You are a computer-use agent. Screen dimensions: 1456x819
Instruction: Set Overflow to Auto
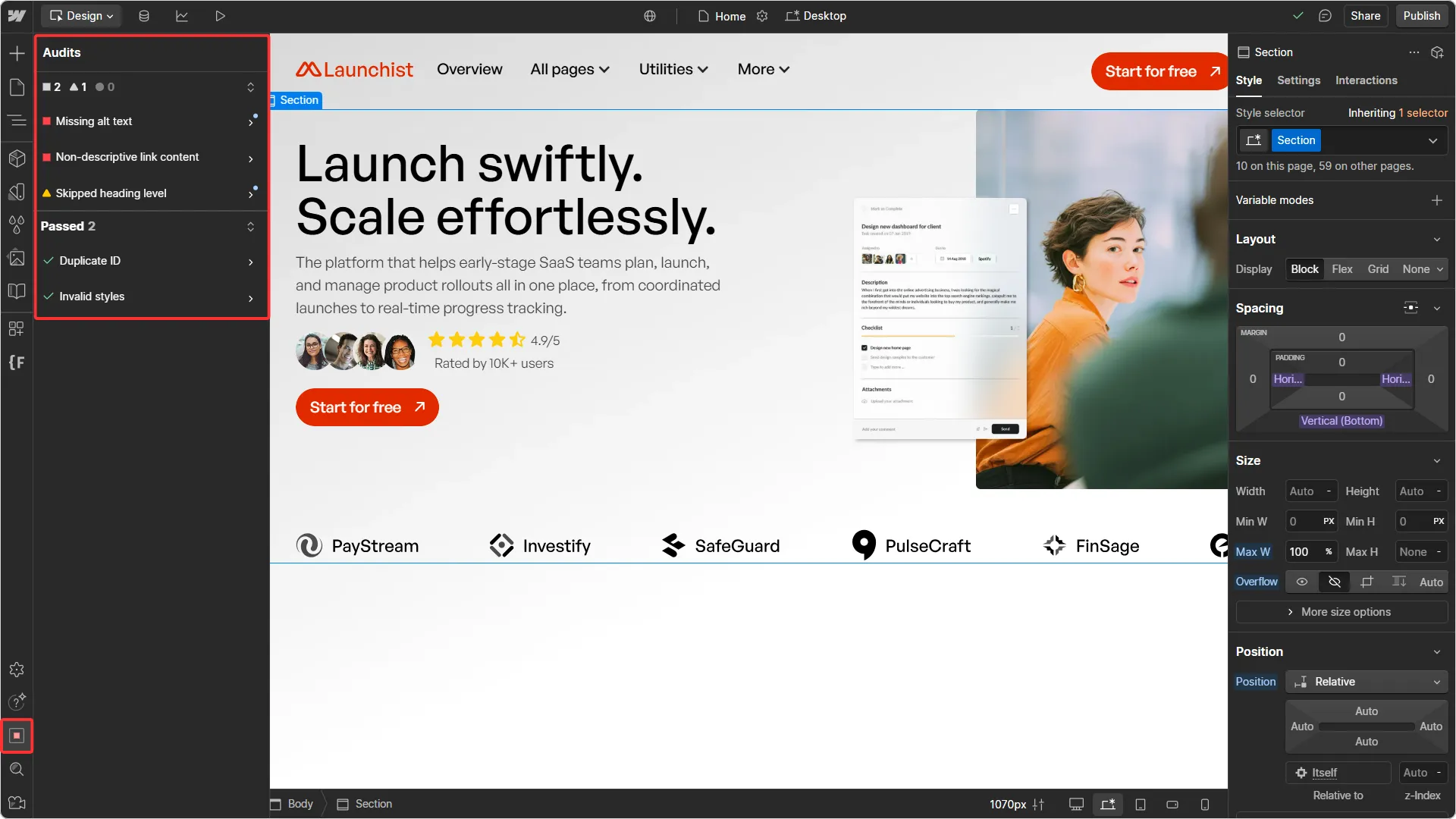(1431, 582)
